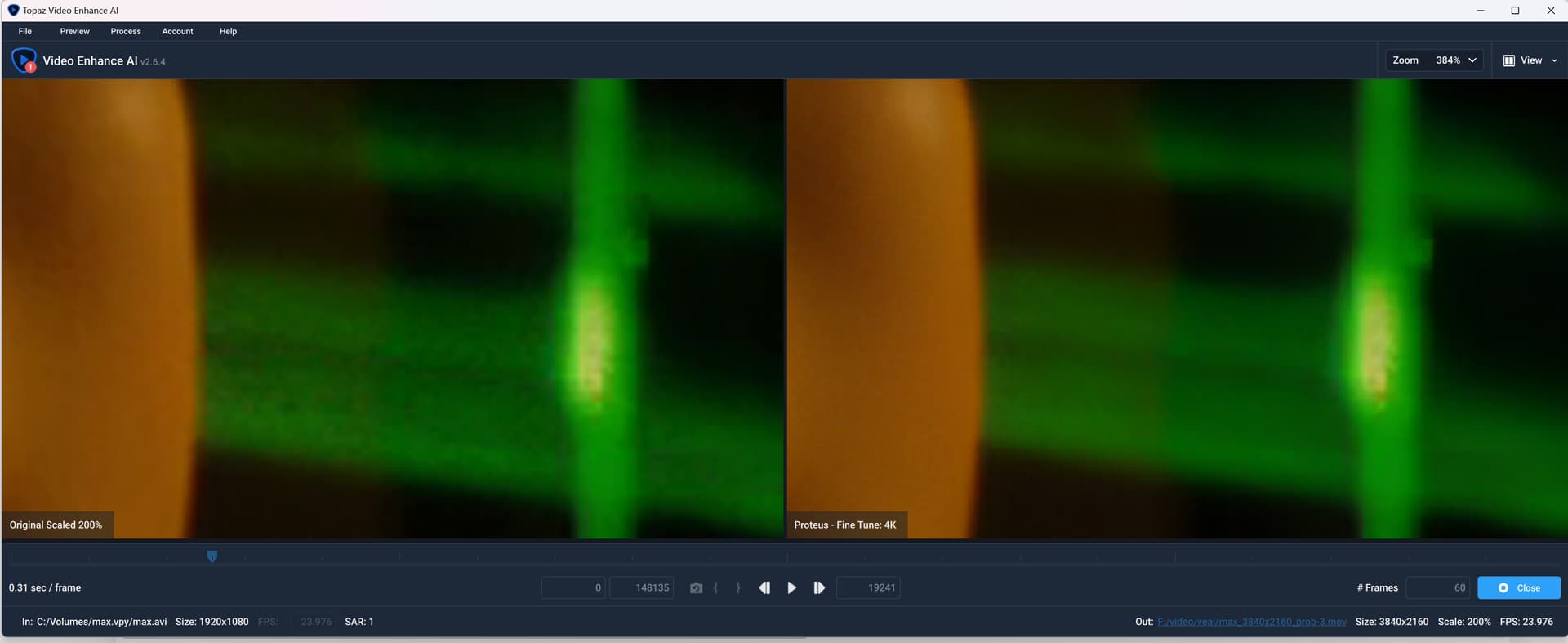Open the Help menu

pos(228,31)
